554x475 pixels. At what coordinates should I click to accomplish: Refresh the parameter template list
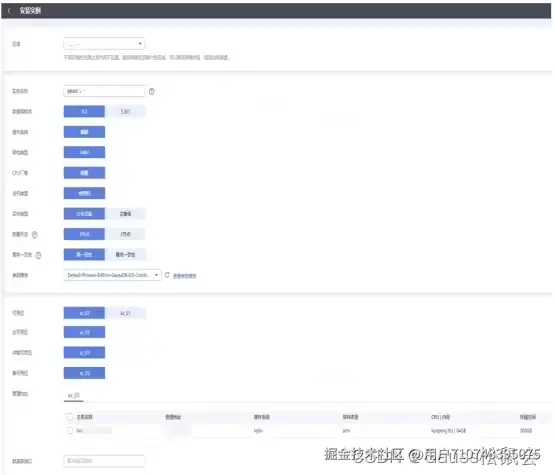pyautogui.click(x=167, y=275)
